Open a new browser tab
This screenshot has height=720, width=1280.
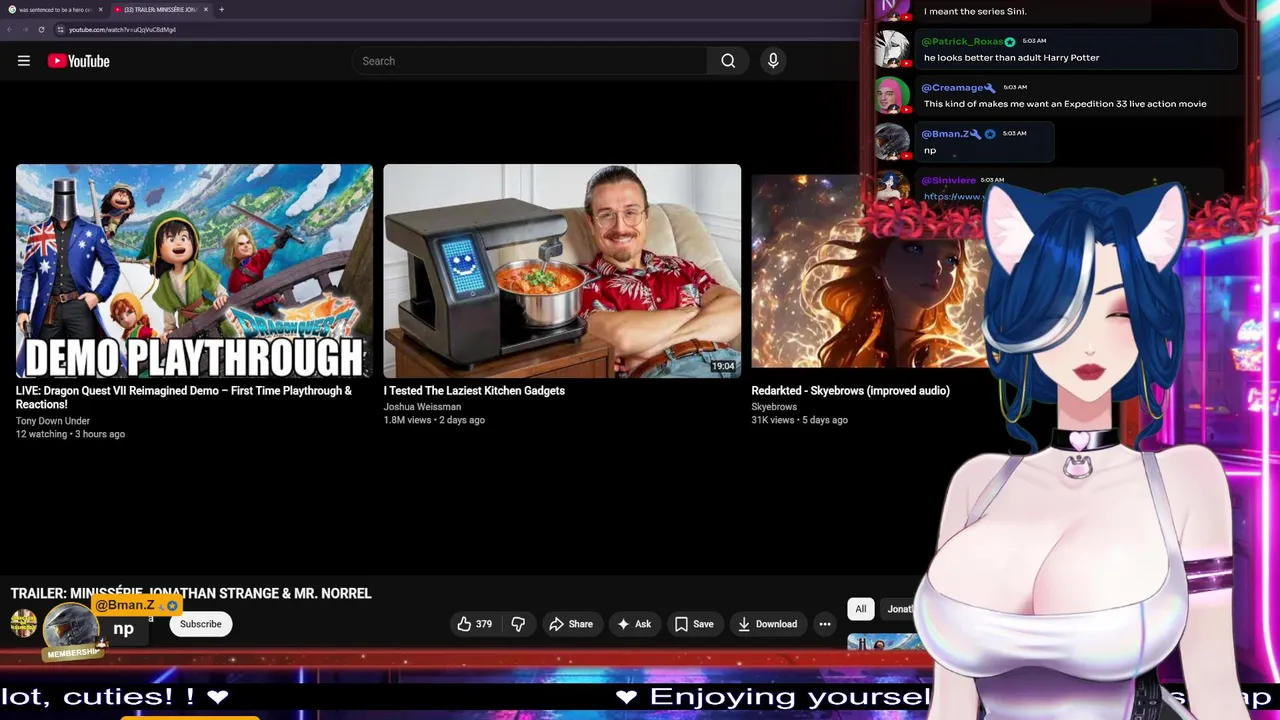221,10
